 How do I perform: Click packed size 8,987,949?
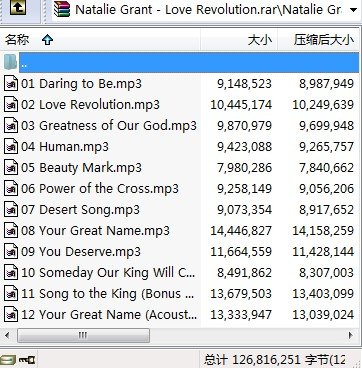[326, 84]
